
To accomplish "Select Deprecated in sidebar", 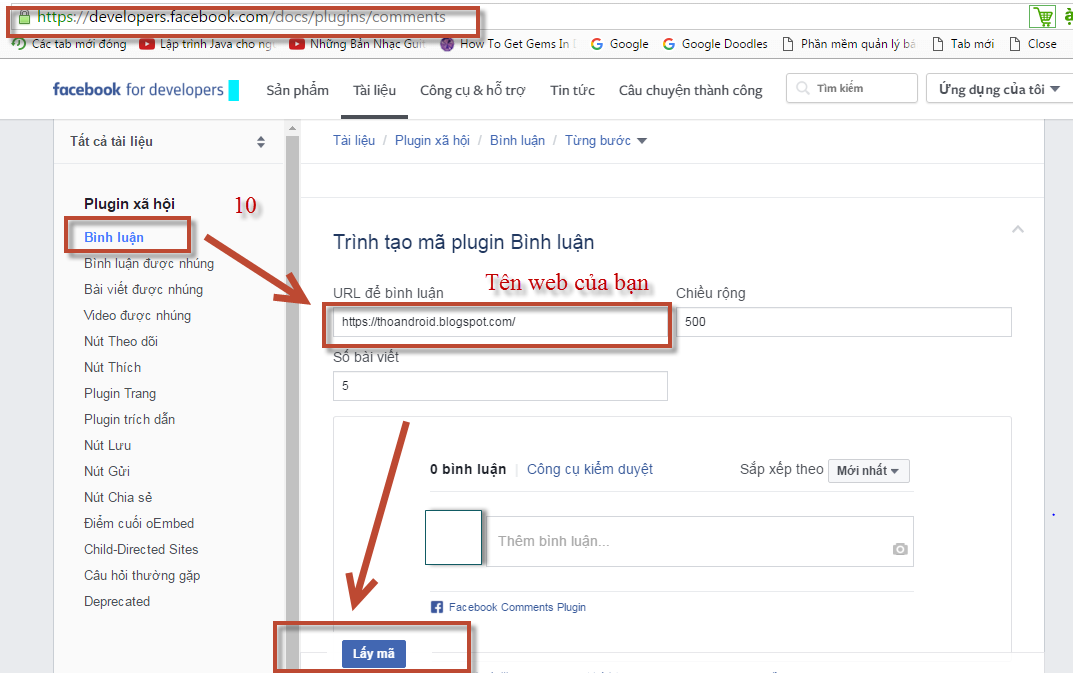I will [117, 602].
